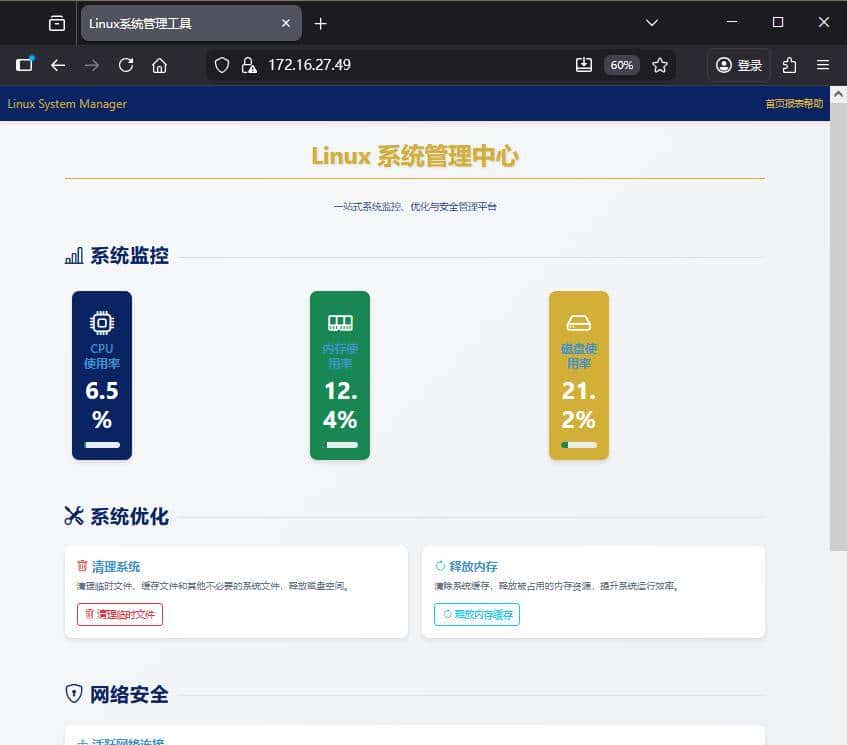Image resolution: width=847 pixels, height=745 pixels.
Task: Open the list-all-tabs chevron
Action: pyautogui.click(x=652, y=22)
